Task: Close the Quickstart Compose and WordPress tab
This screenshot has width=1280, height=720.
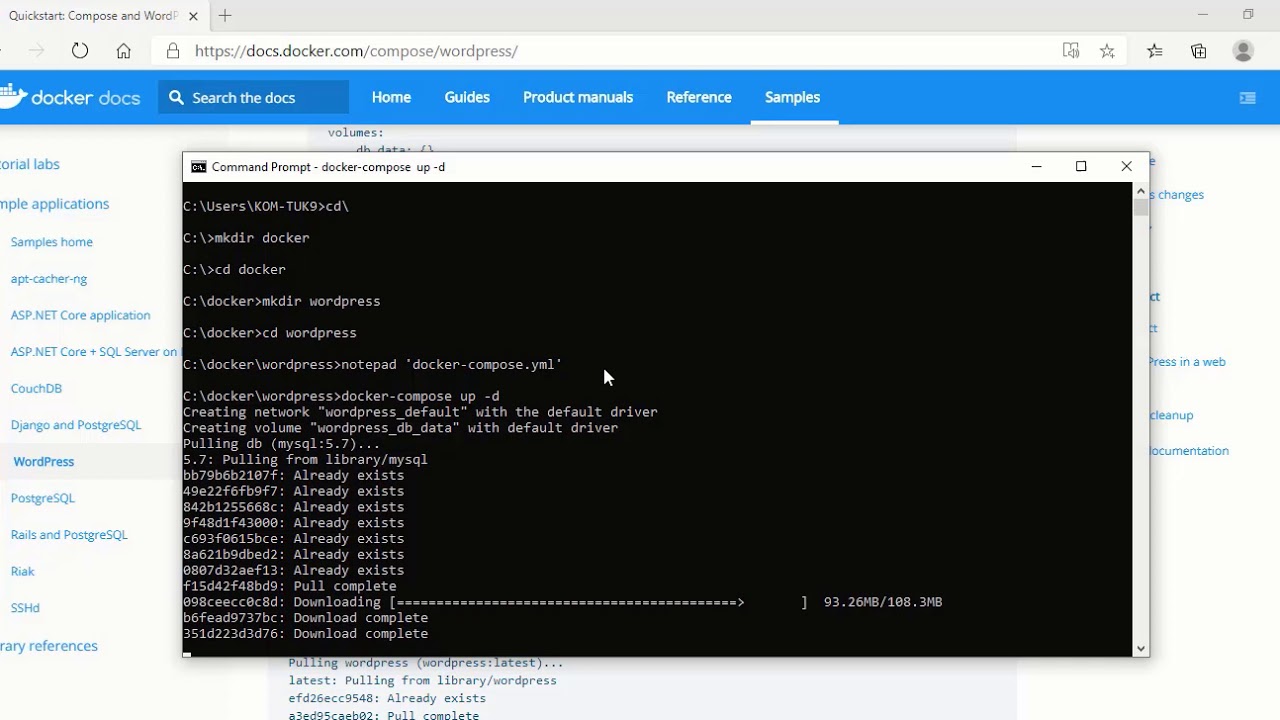Action: 193,16
